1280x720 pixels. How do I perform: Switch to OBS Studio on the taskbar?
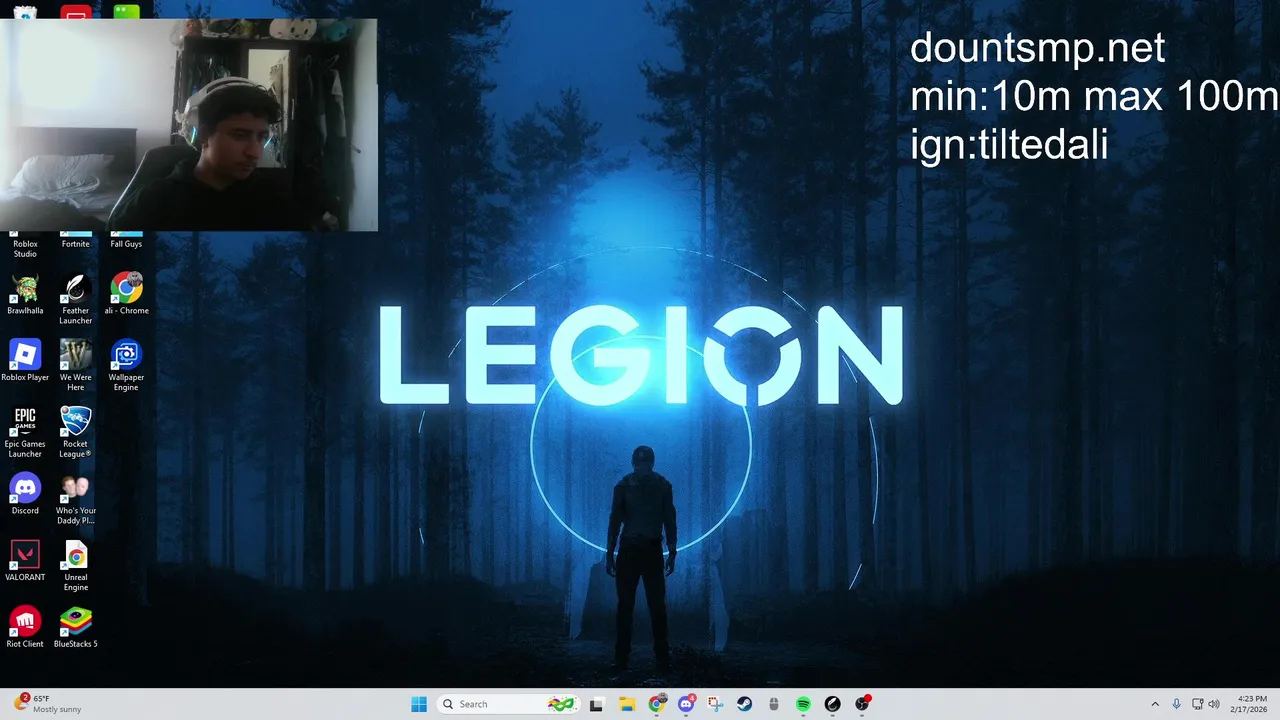click(x=862, y=704)
